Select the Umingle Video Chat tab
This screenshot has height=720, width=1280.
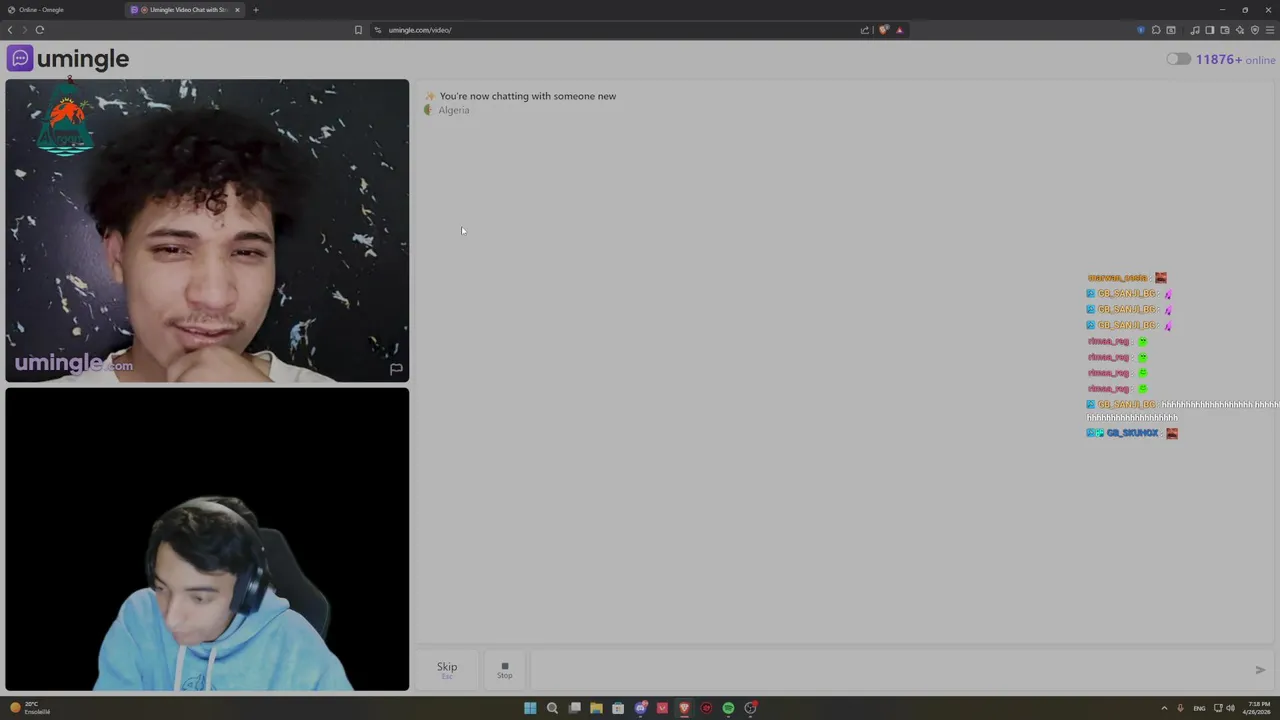point(185,10)
